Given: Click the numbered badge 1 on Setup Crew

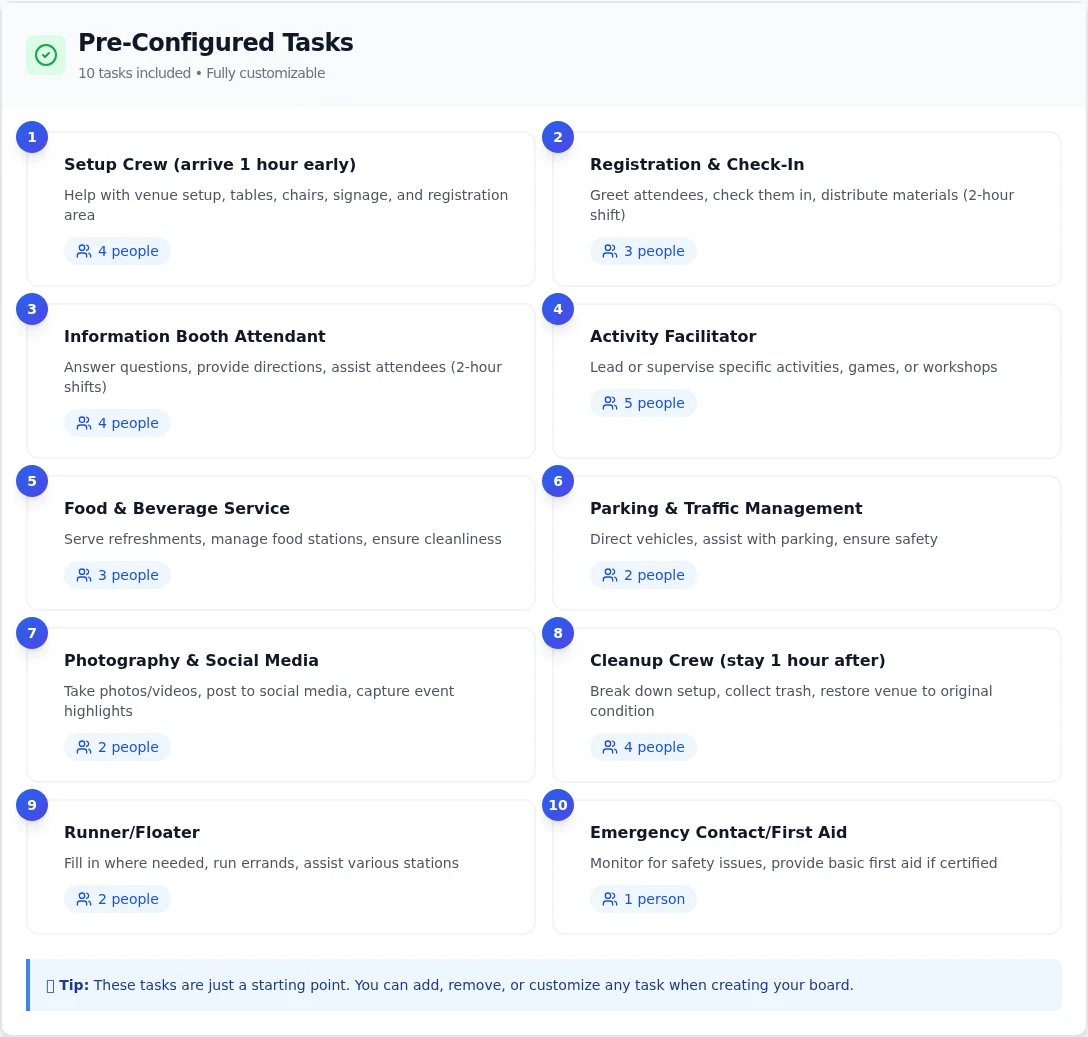Looking at the screenshot, I should point(31,137).
